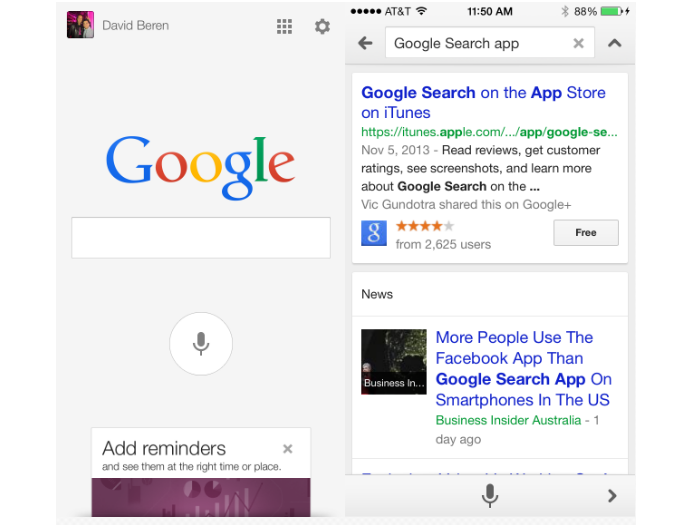
Task: Tap the blue Google Search app icon
Action: (374, 233)
